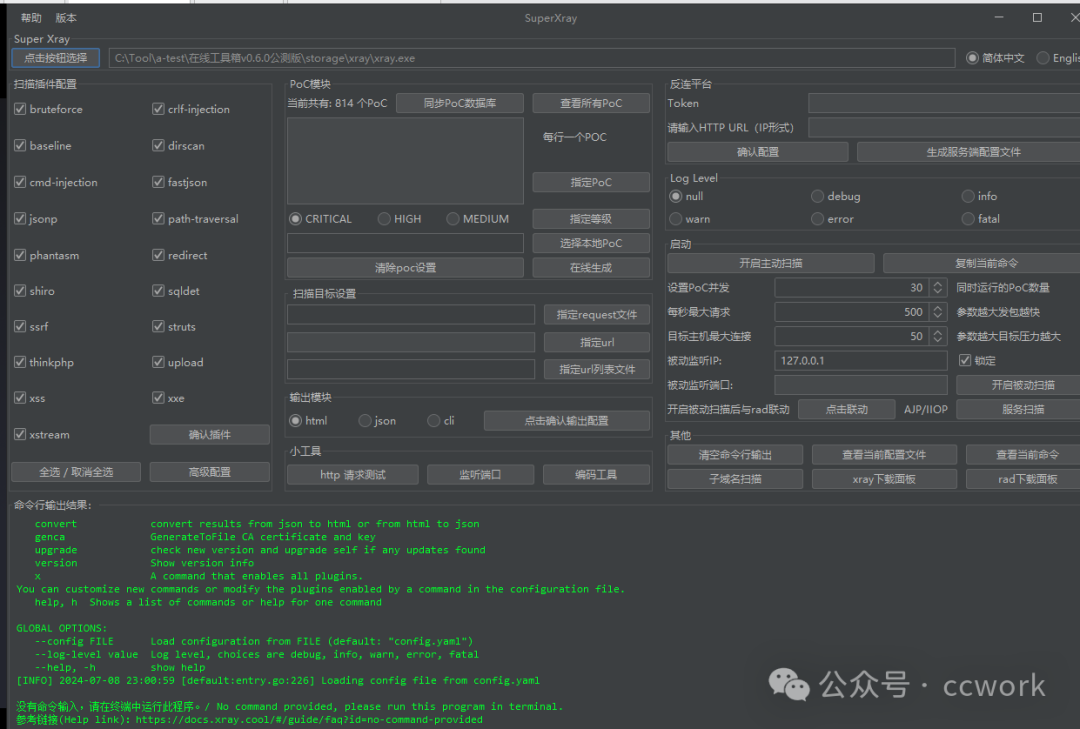This screenshot has width=1080, height=729.
Task: Increase 设置PoC并发 spinner value
Action: point(937,283)
